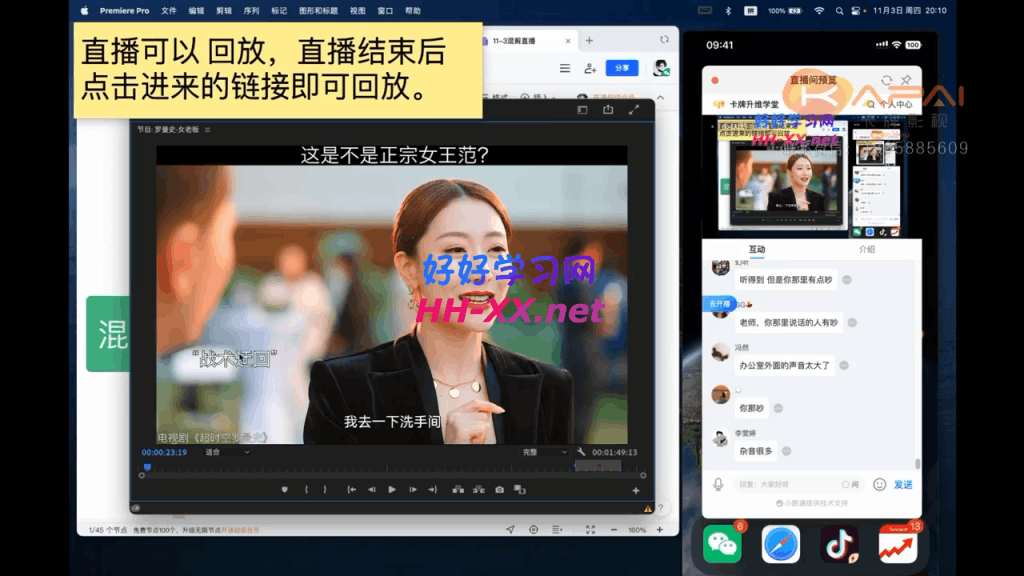Click the add collaborator icon
This screenshot has height=576, width=1024.
click(x=590, y=68)
